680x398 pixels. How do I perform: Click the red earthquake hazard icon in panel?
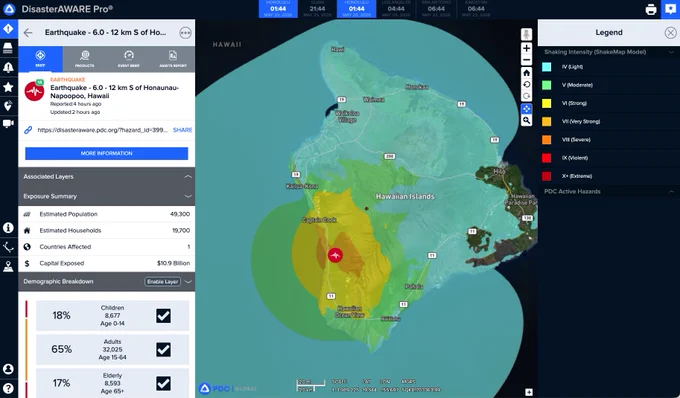point(34,91)
